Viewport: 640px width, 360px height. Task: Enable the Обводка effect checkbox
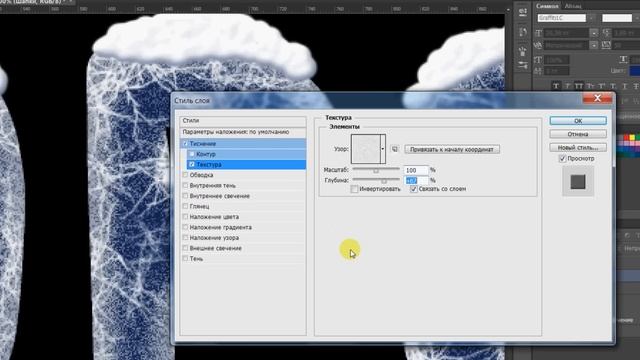(185, 175)
